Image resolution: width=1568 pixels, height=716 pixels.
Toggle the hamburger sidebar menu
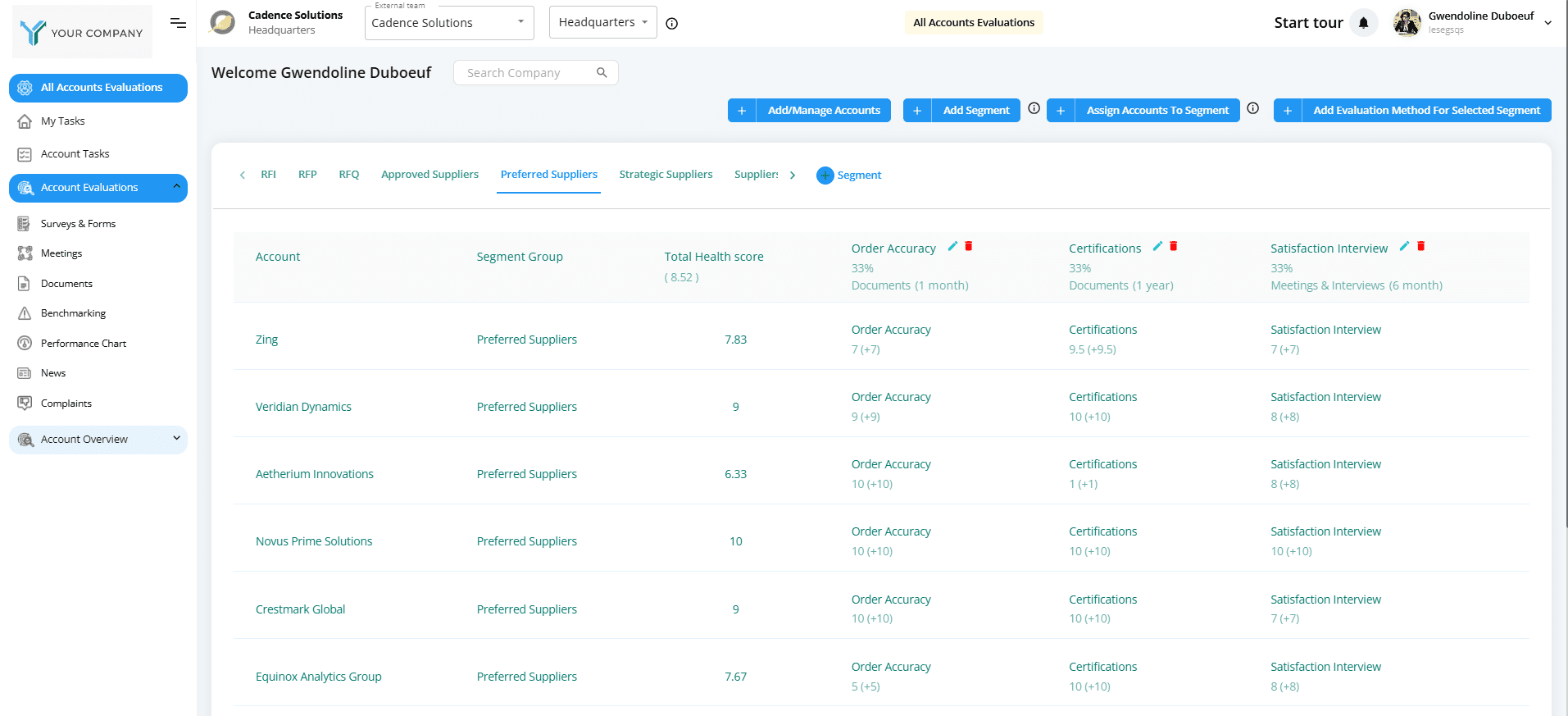tap(178, 23)
